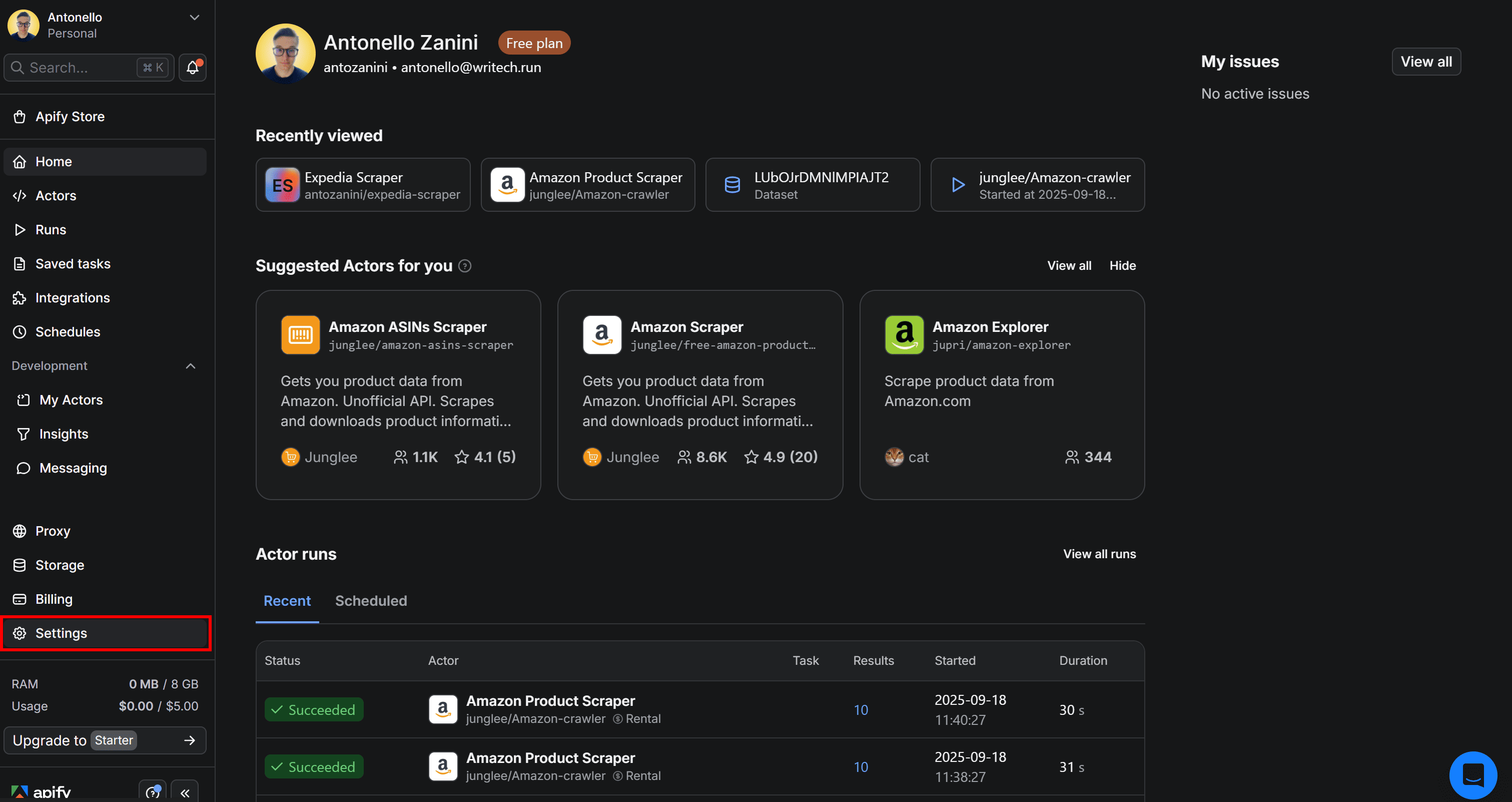Click Upgrade to Starter arrow button

[189, 740]
